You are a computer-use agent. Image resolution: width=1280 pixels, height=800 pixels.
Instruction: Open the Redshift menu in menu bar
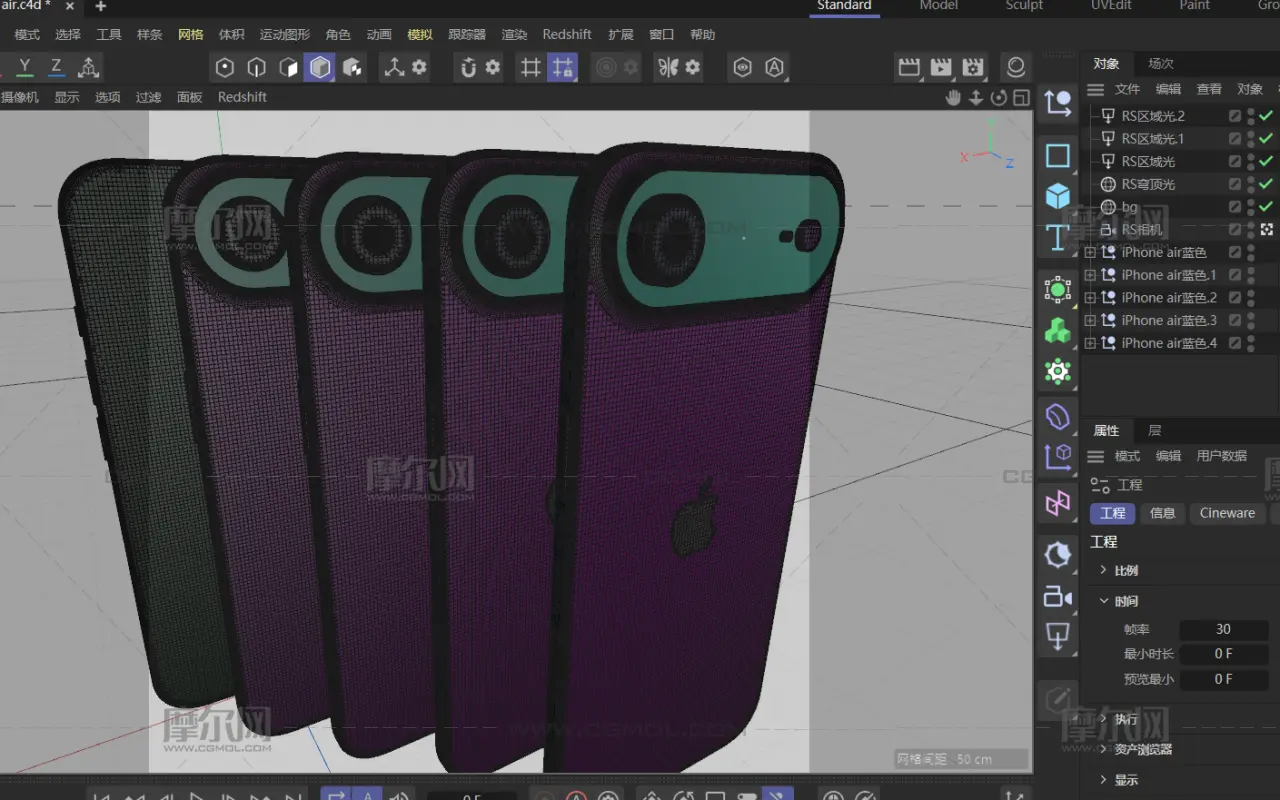567,34
